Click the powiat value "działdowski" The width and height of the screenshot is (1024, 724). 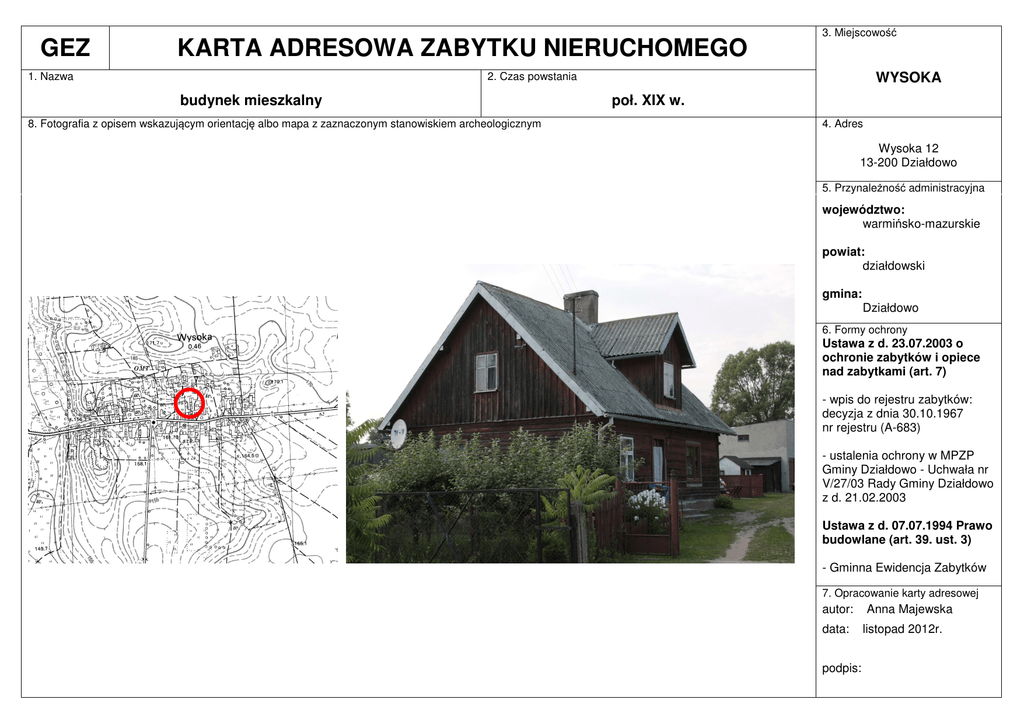[x=893, y=266]
